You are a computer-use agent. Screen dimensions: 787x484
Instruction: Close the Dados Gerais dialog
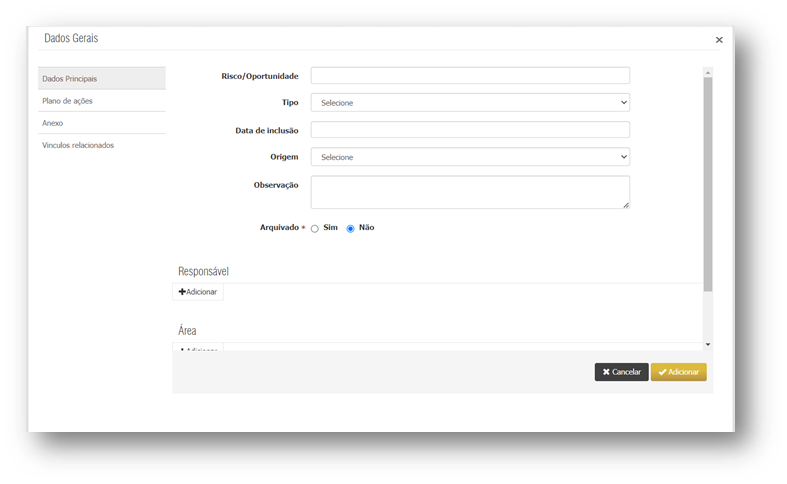(x=719, y=40)
